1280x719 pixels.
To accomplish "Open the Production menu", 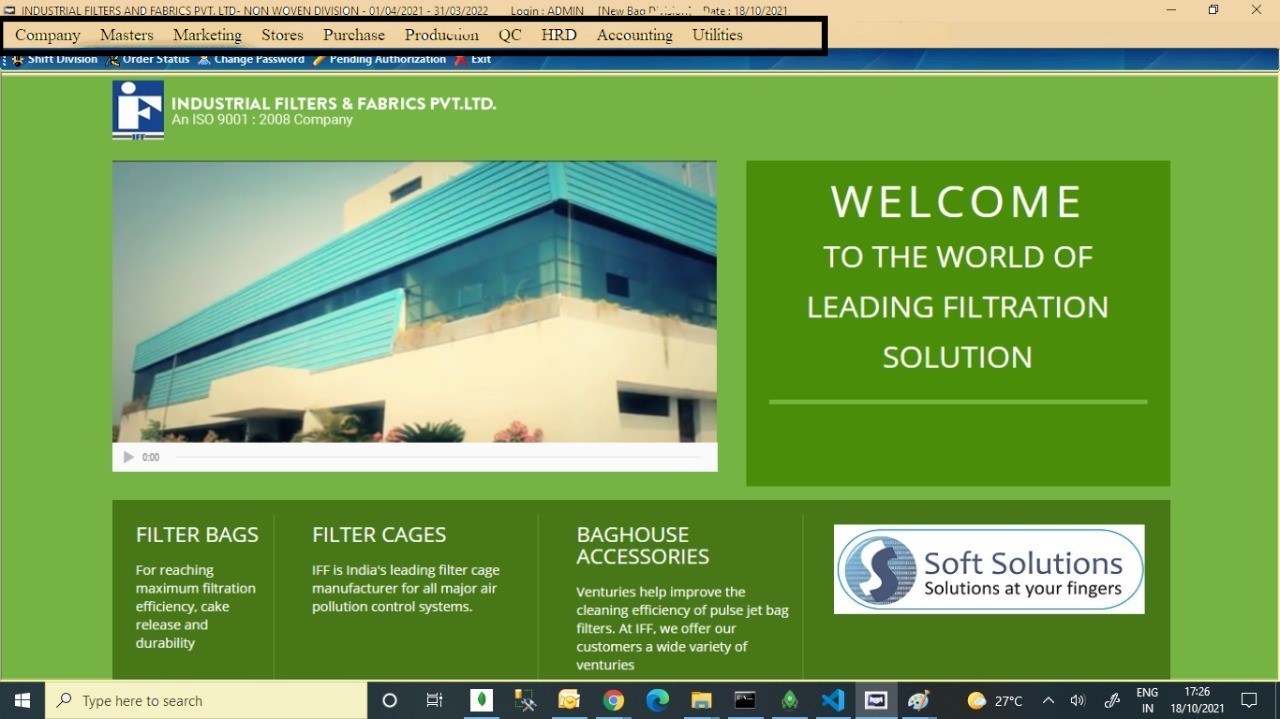I will pos(441,35).
